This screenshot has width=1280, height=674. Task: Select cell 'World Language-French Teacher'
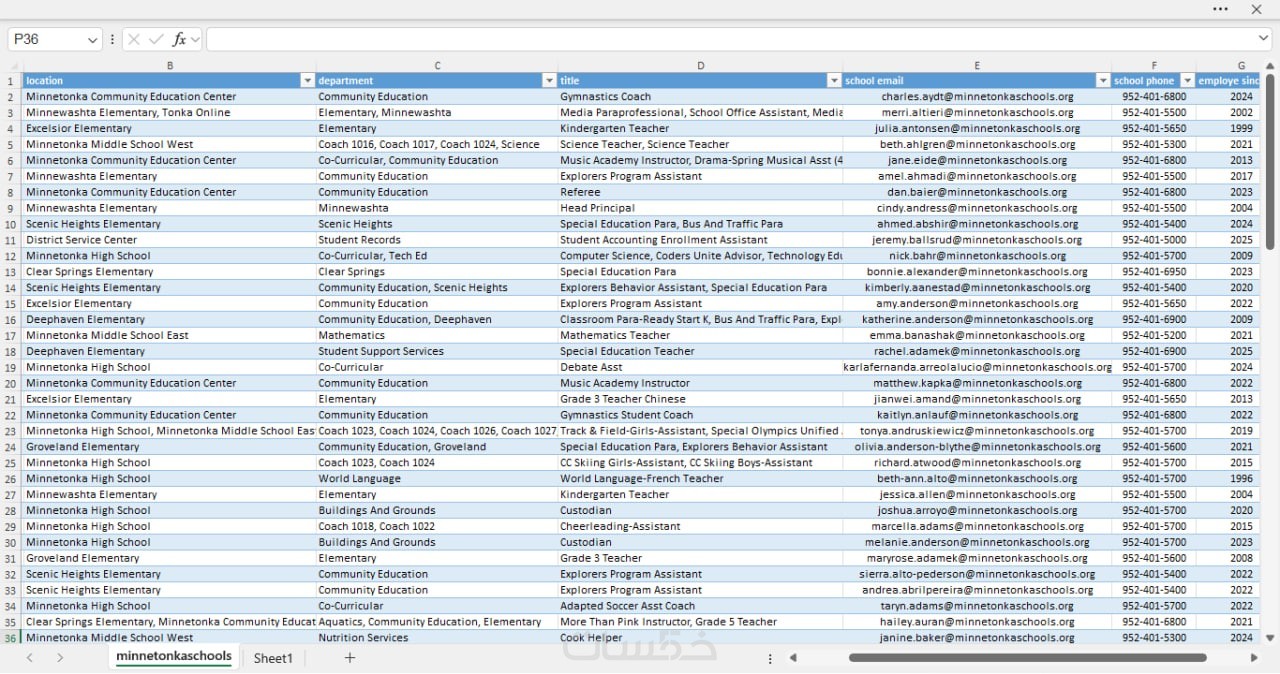[700, 478]
